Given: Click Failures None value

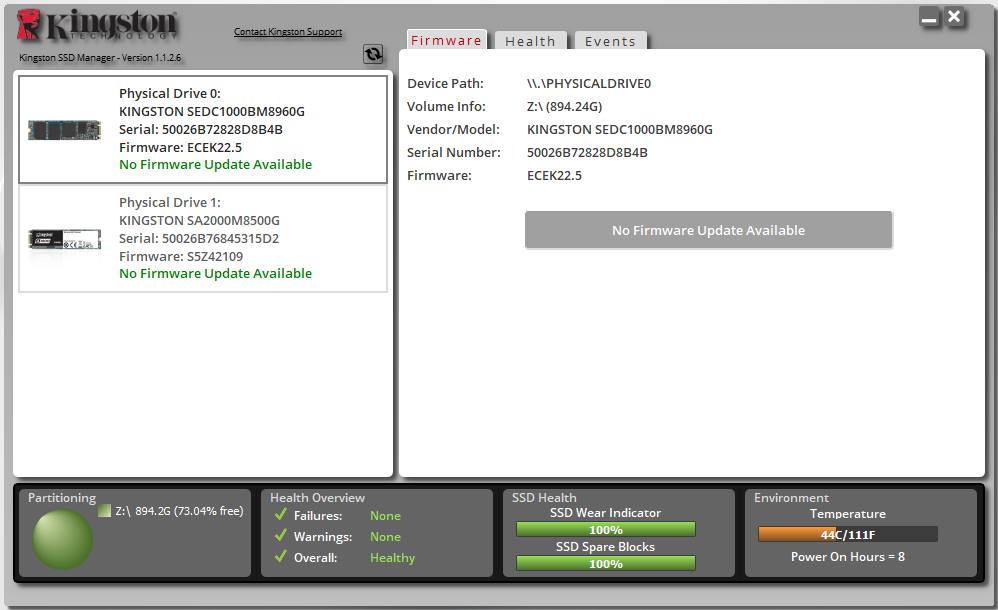Looking at the screenshot, I should pos(385,516).
